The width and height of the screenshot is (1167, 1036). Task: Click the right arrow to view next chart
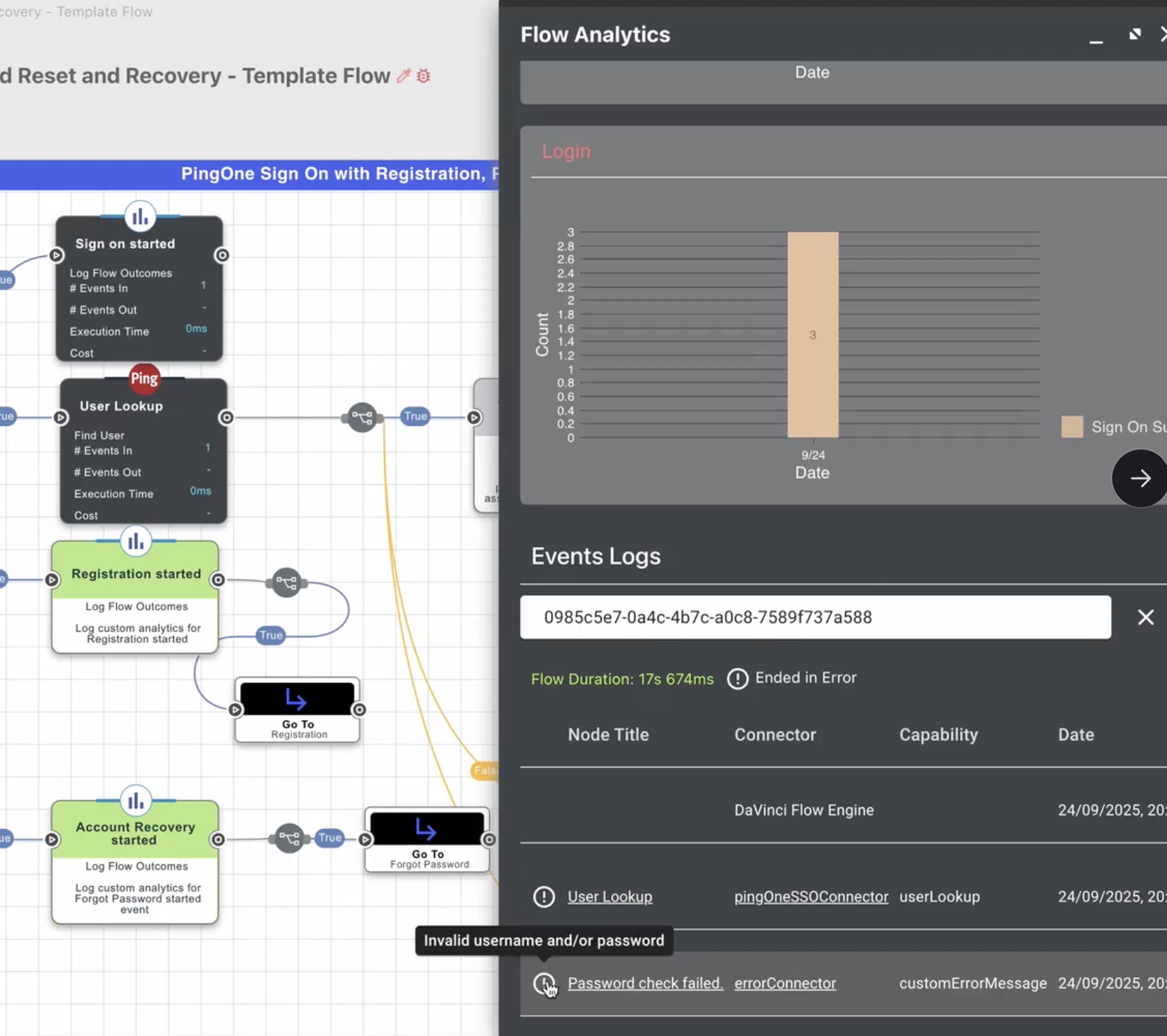[x=1140, y=478]
